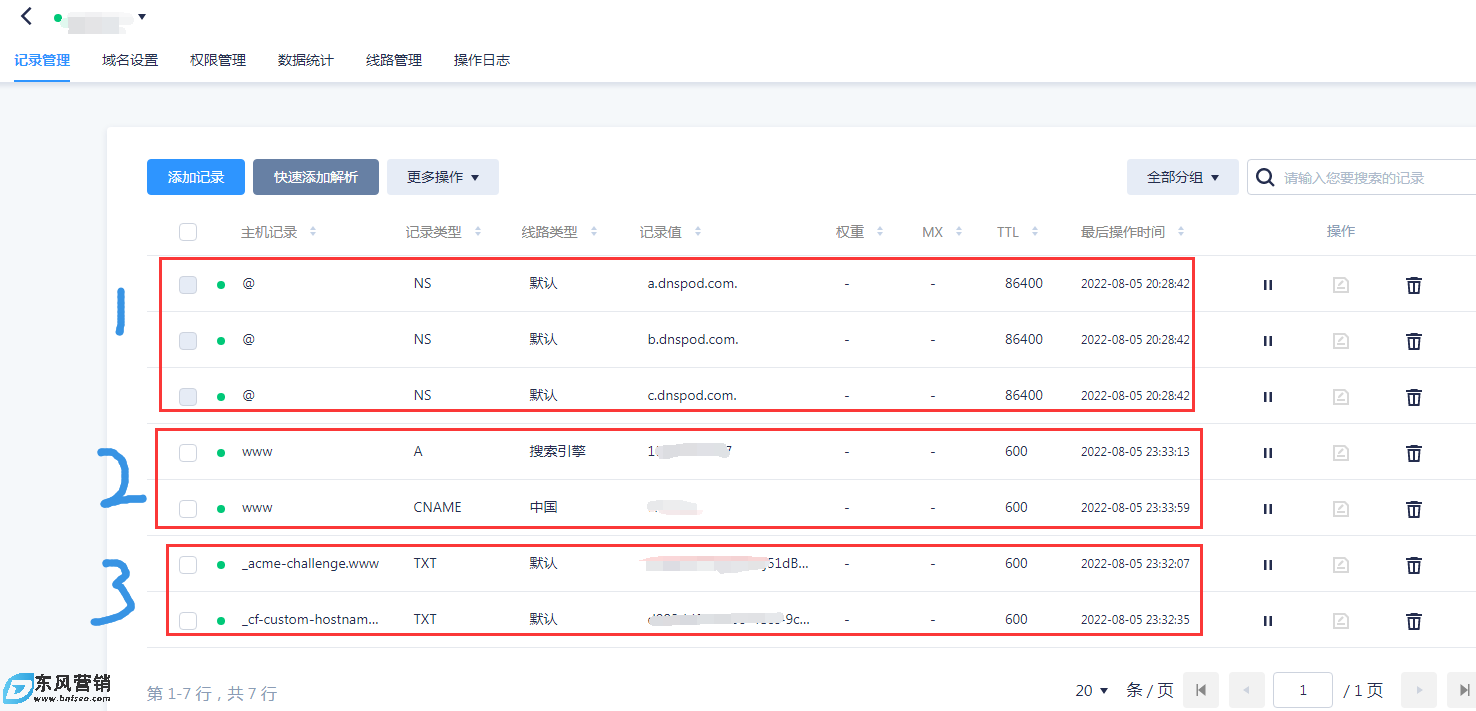Click inside the record search input field
The width and height of the screenshot is (1476, 711).
(x=1360, y=177)
